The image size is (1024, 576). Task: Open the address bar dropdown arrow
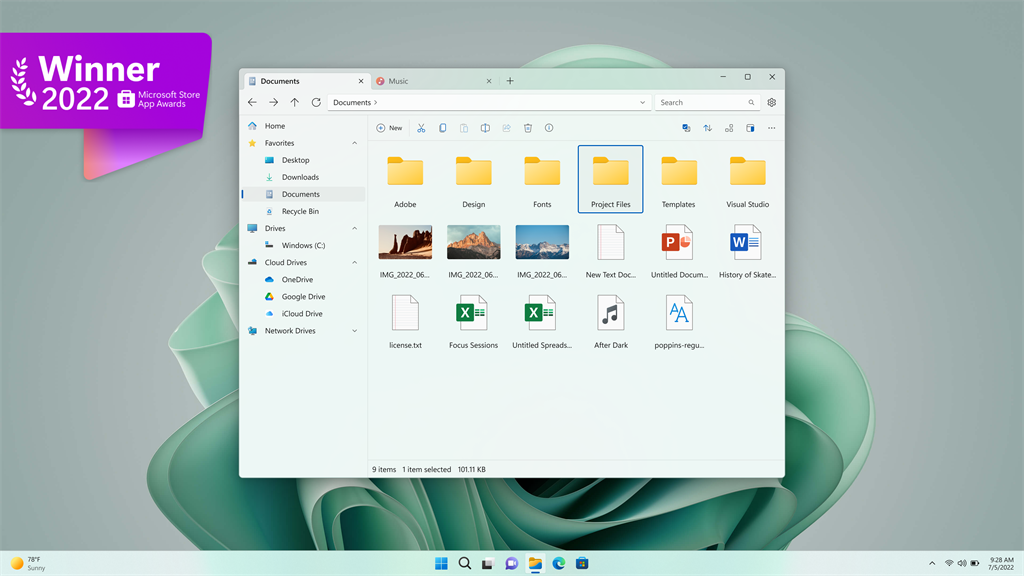[643, 102]
